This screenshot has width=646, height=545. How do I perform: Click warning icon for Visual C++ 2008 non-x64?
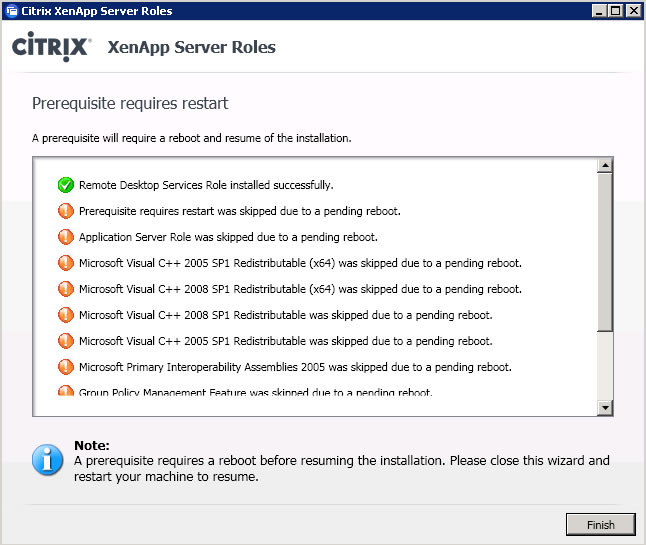point(66,315)
